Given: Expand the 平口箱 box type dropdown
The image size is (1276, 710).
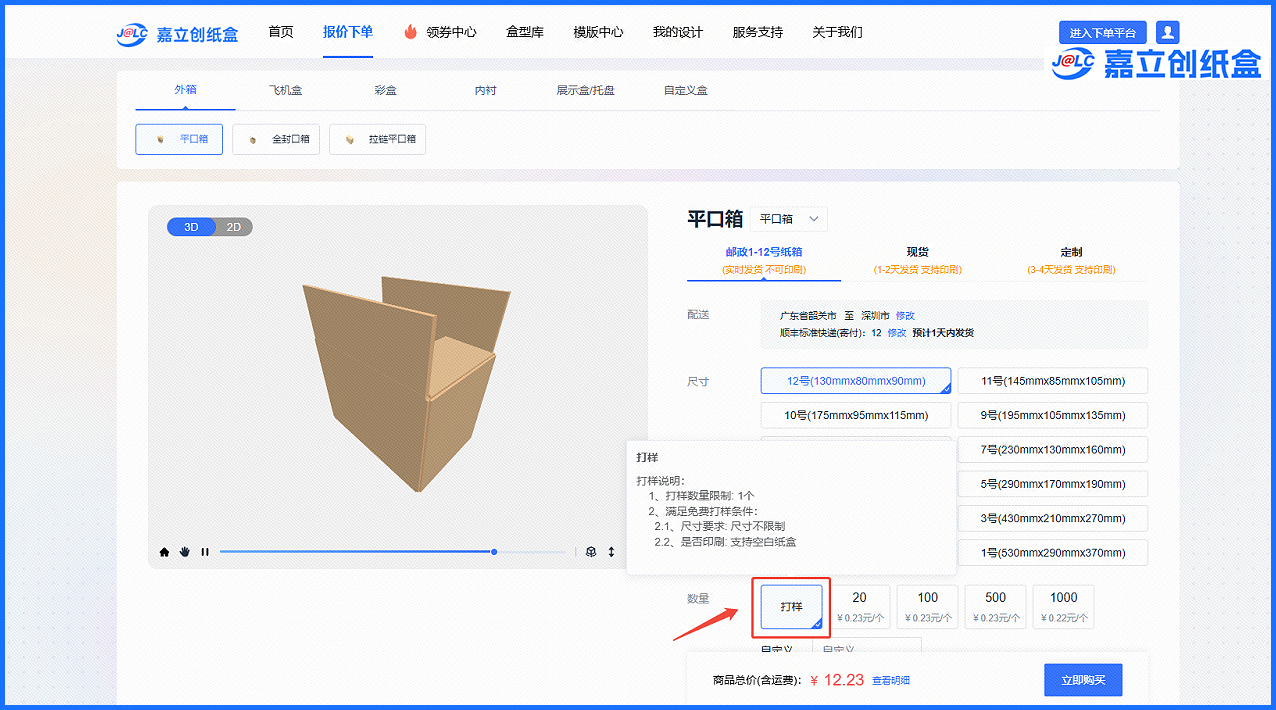Looking at the screenshot, I should (x=788, y=219).
